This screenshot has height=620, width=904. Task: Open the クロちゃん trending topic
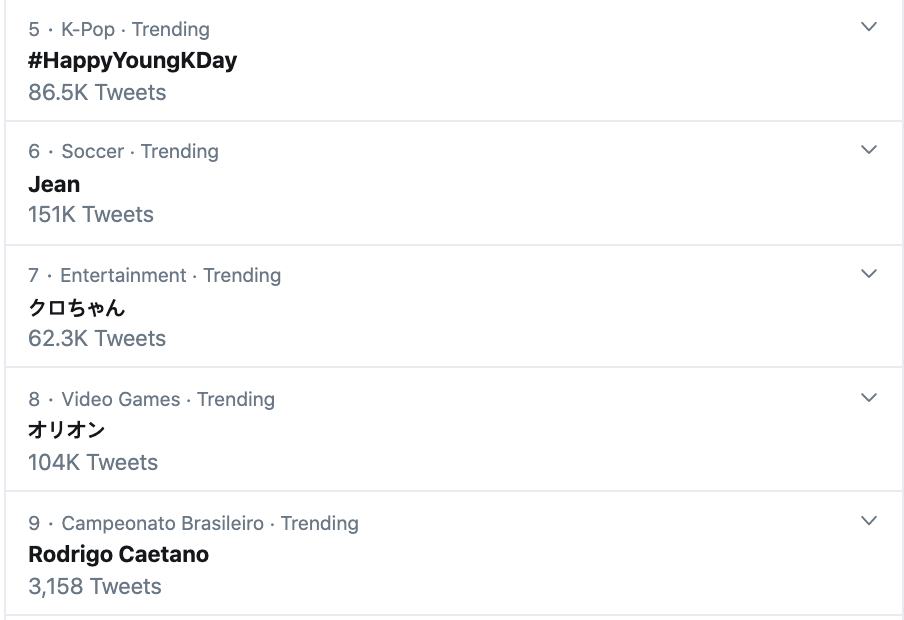tap(76, 307)
